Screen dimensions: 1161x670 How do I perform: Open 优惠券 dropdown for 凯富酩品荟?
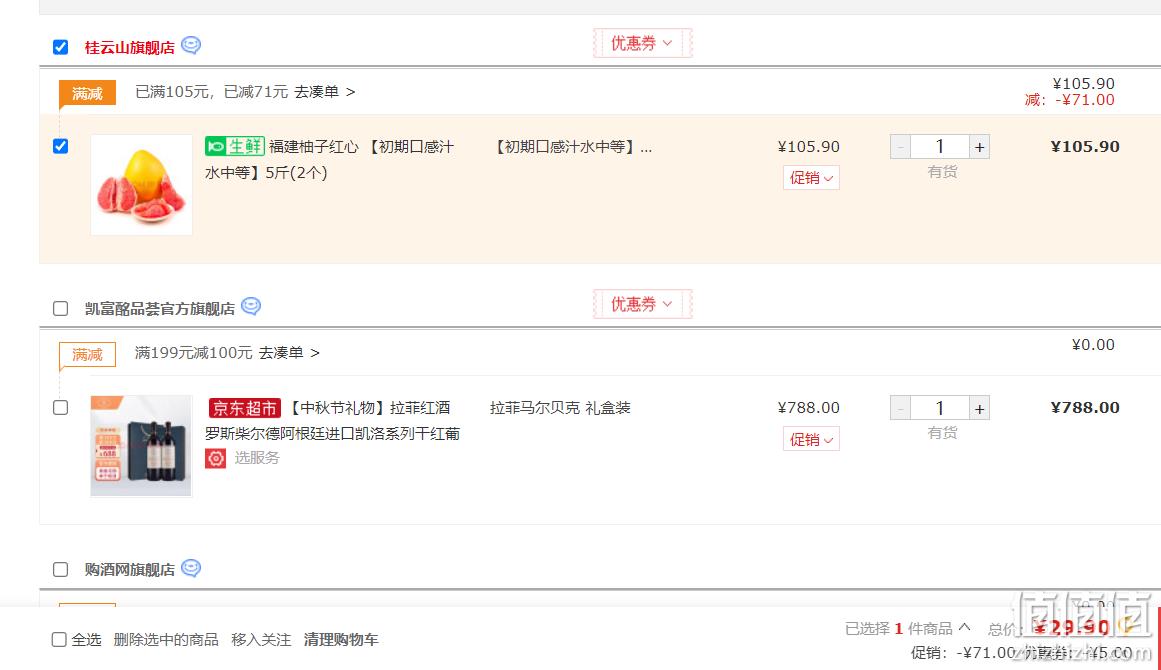pyautogui.click(x=642, y=304)
